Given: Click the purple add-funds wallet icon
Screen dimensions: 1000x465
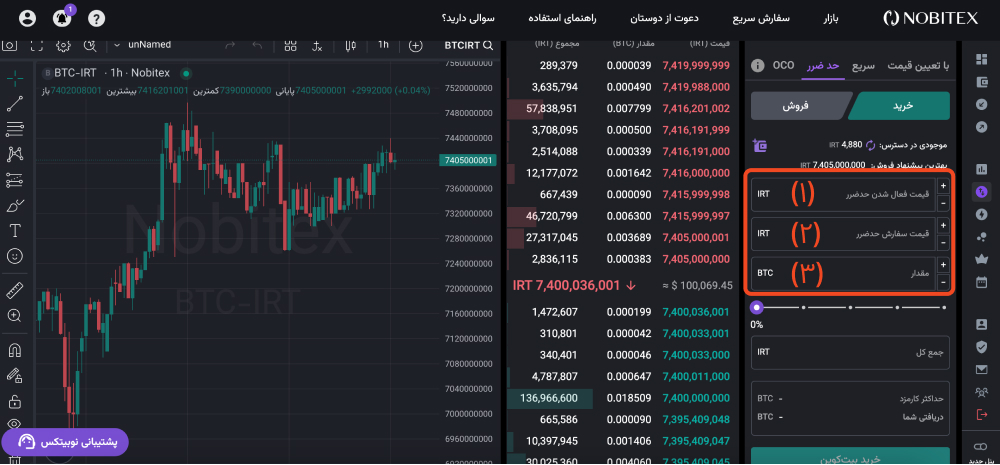Looking at the screenshot, I should 759,145.
